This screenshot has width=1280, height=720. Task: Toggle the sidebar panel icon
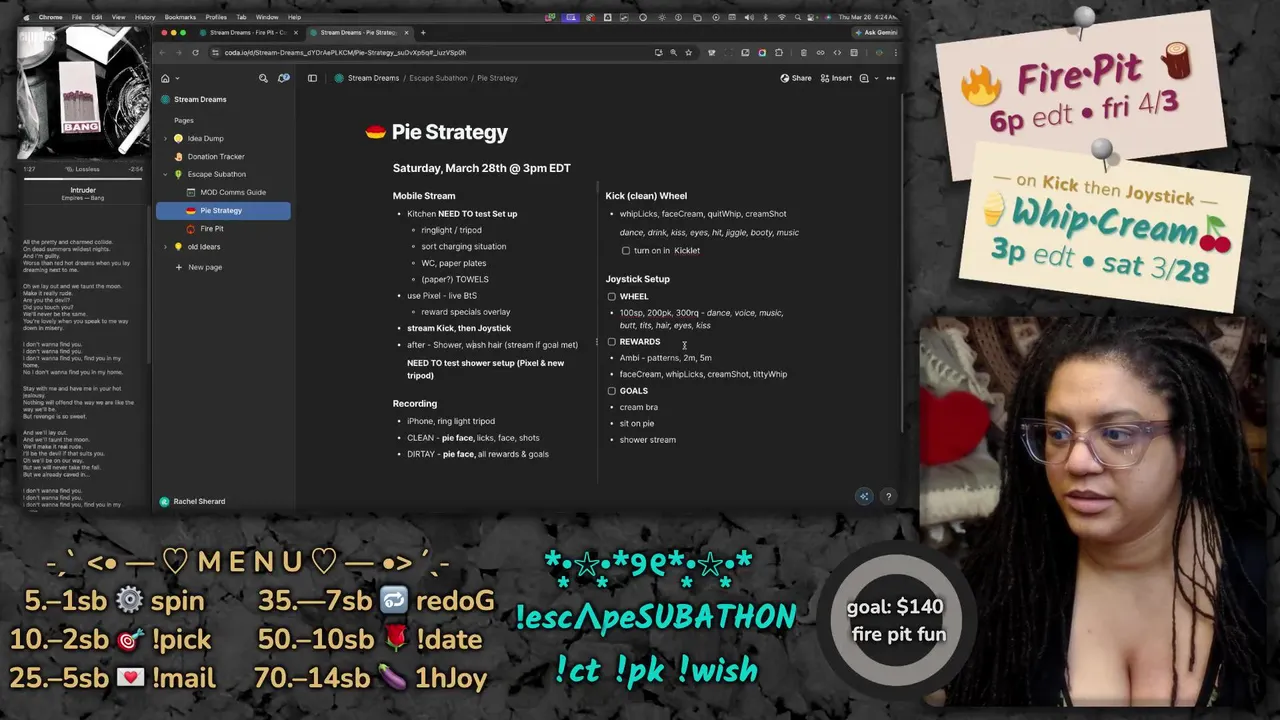(x=312, y=78)
